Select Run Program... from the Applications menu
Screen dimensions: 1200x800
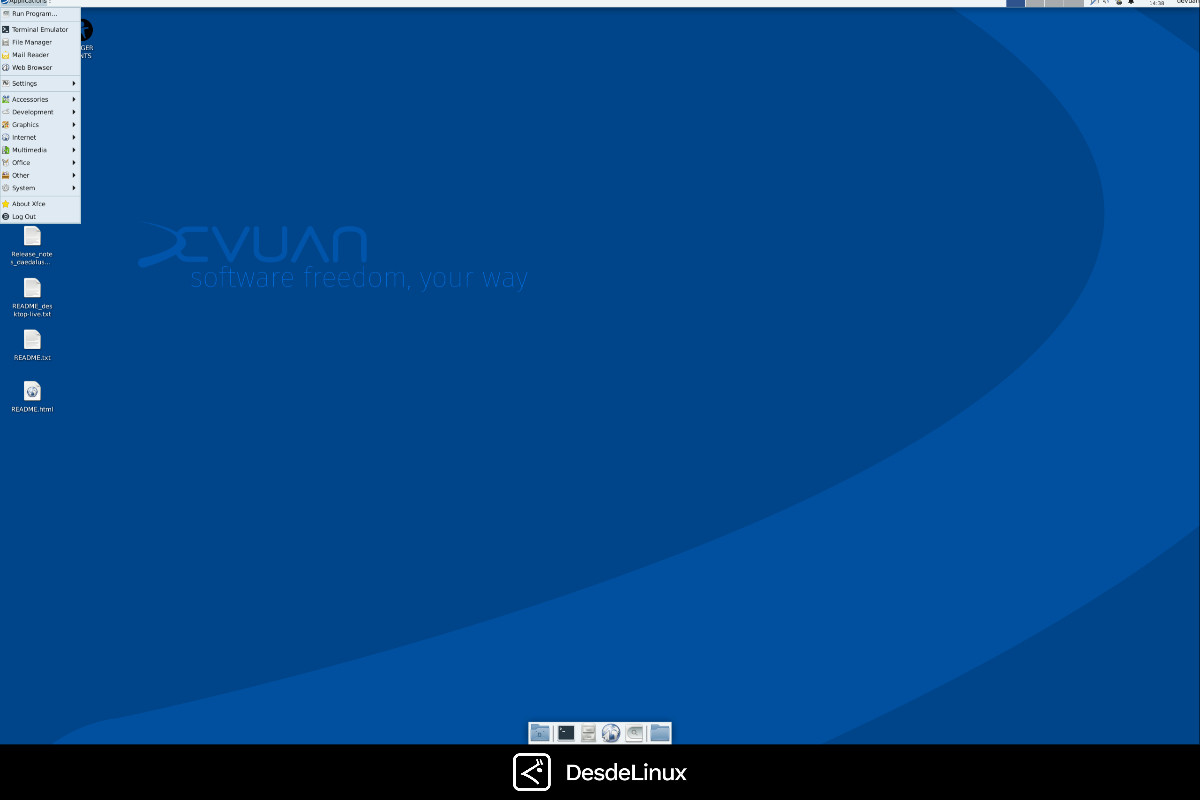click(35, 14)
